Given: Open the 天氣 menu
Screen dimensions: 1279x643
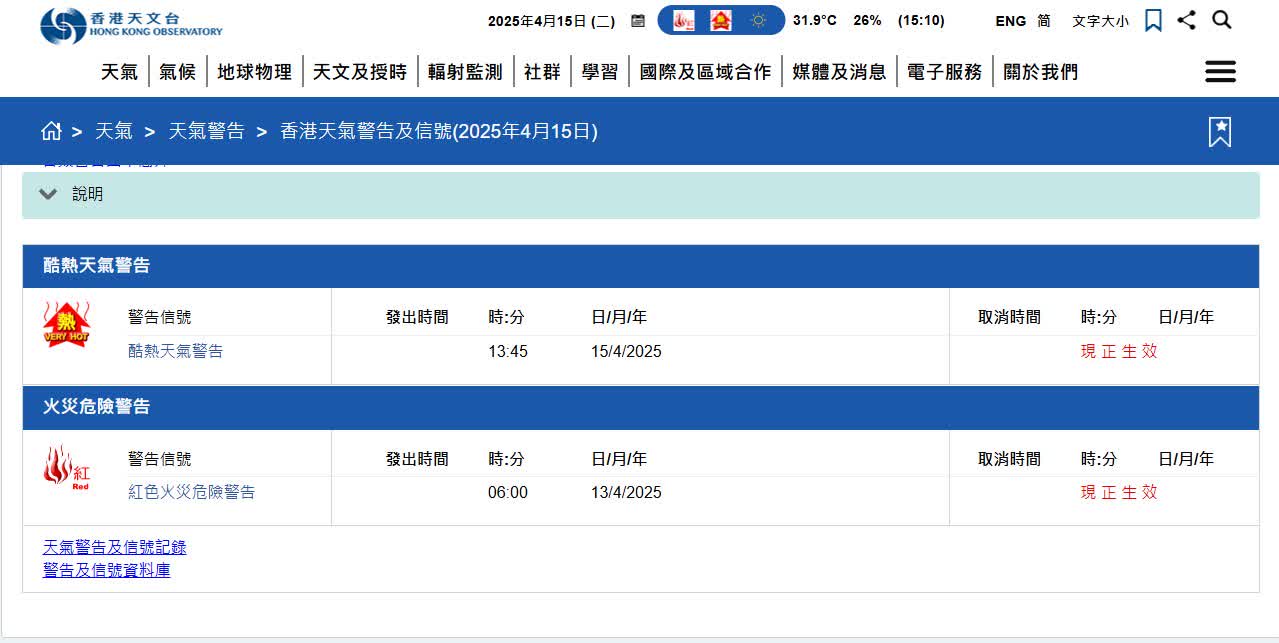Looking at the screenshot, I should (x=120, y=72).
